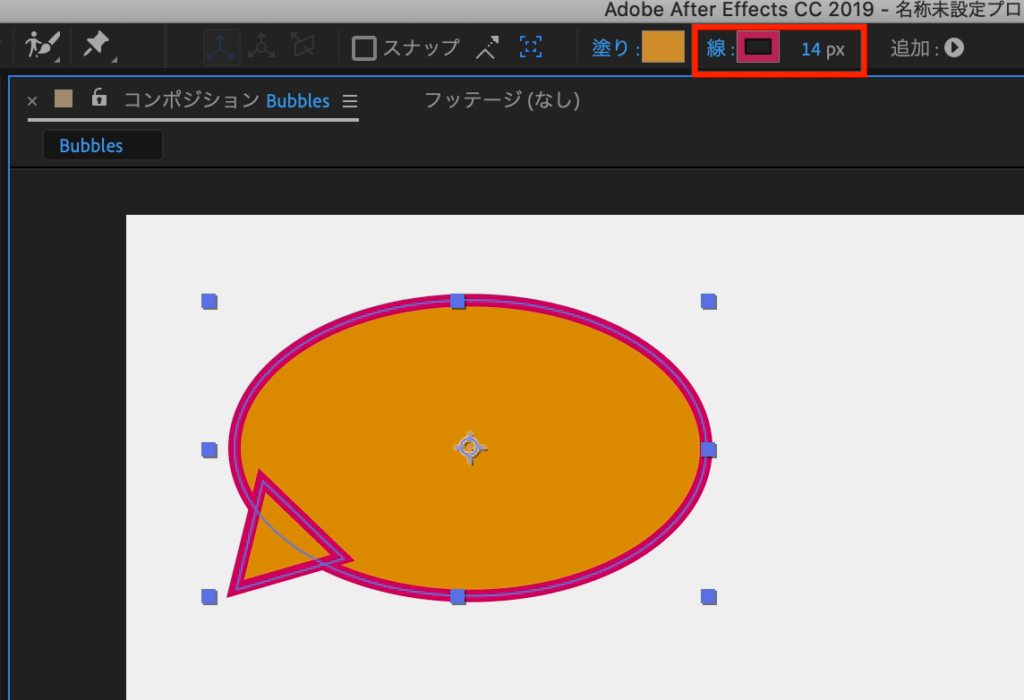Click the middle-right transform handle
This screenshot has height=700, width=1024.
[x=709, y=450]
